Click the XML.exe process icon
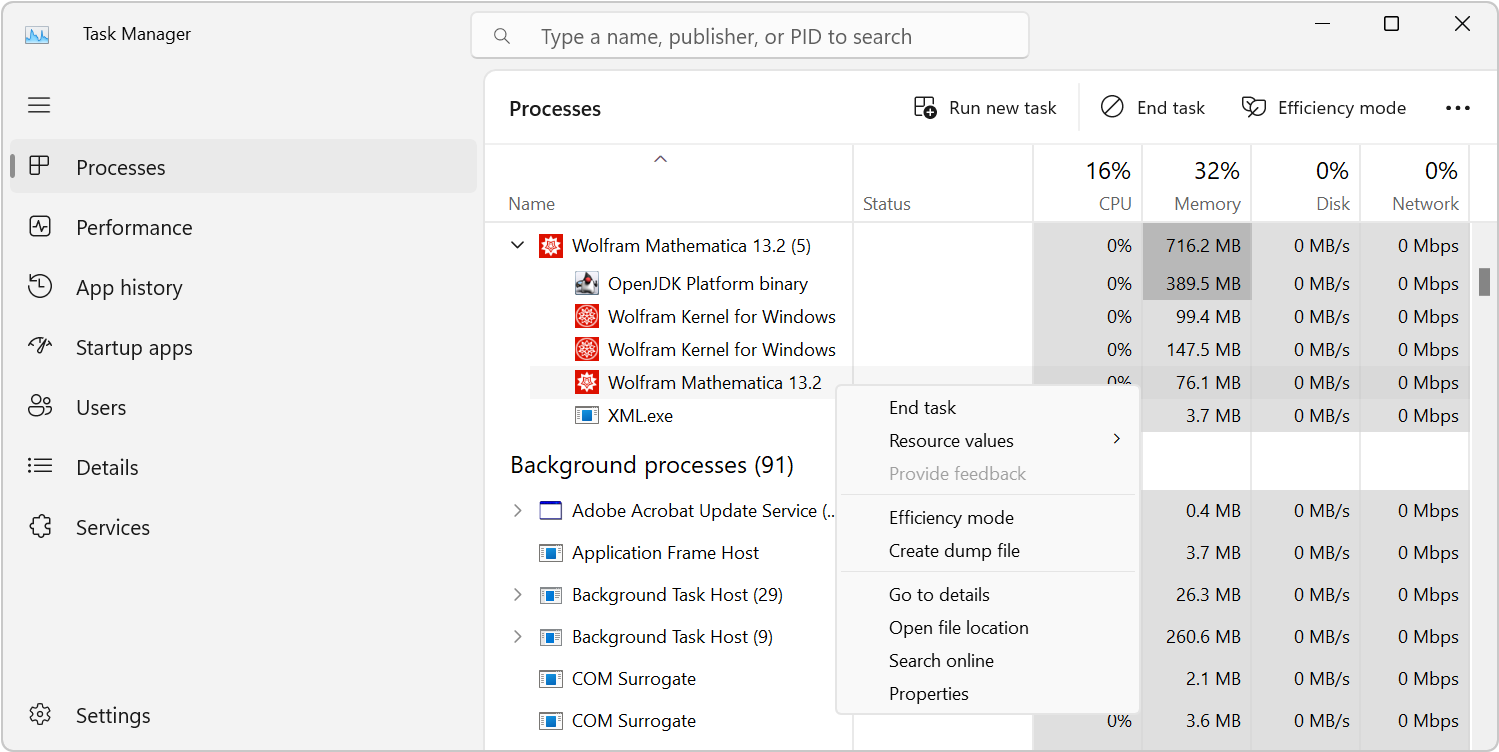Screen dimensions: 1499x752 (x=587, y=416)
